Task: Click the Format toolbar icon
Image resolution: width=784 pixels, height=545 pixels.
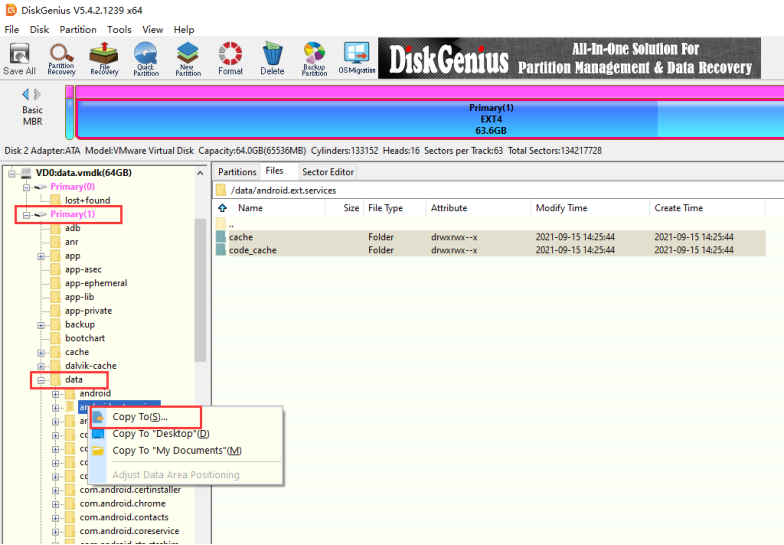Action: [230, 59]
